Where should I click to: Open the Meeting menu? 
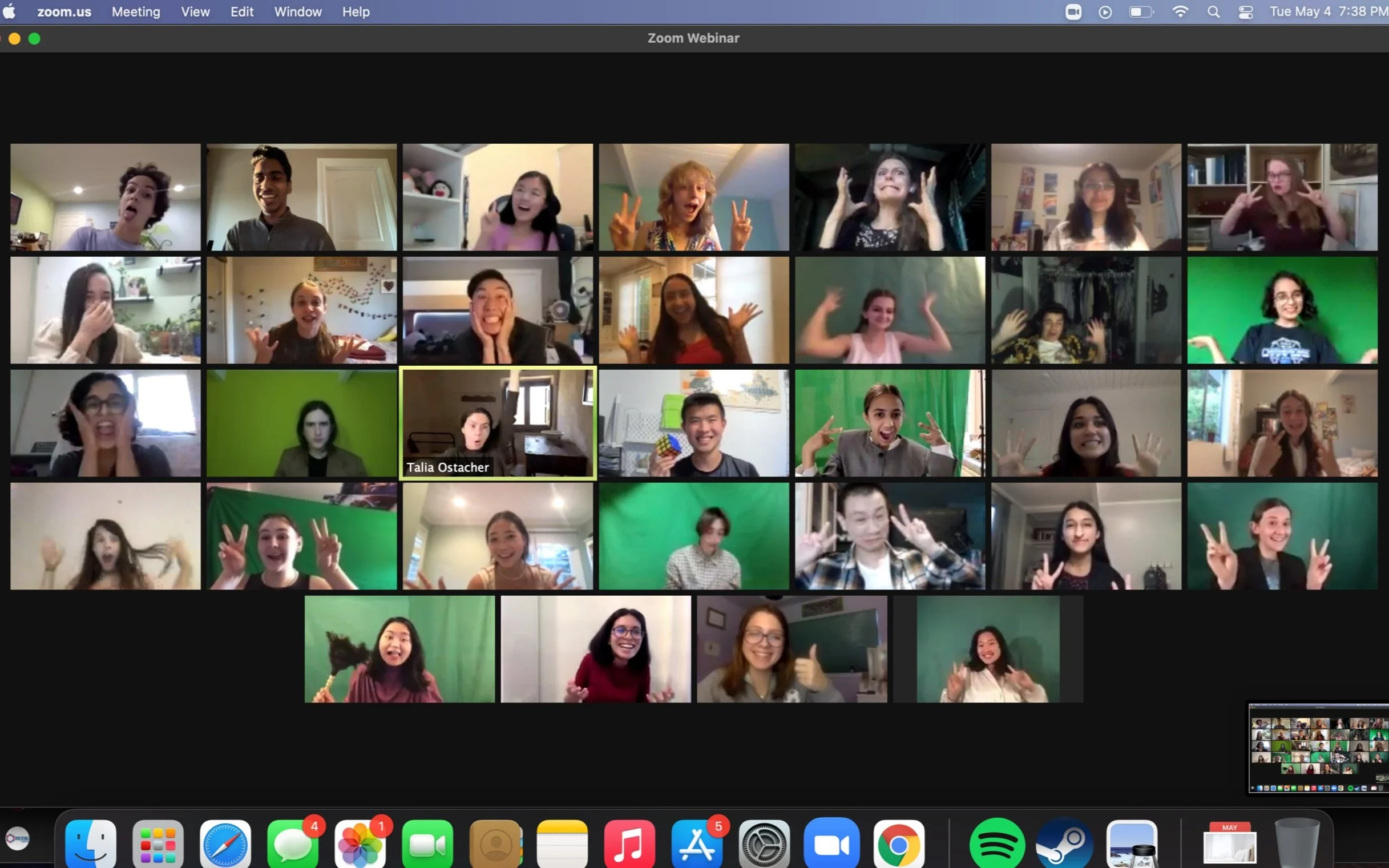(136, 12)
